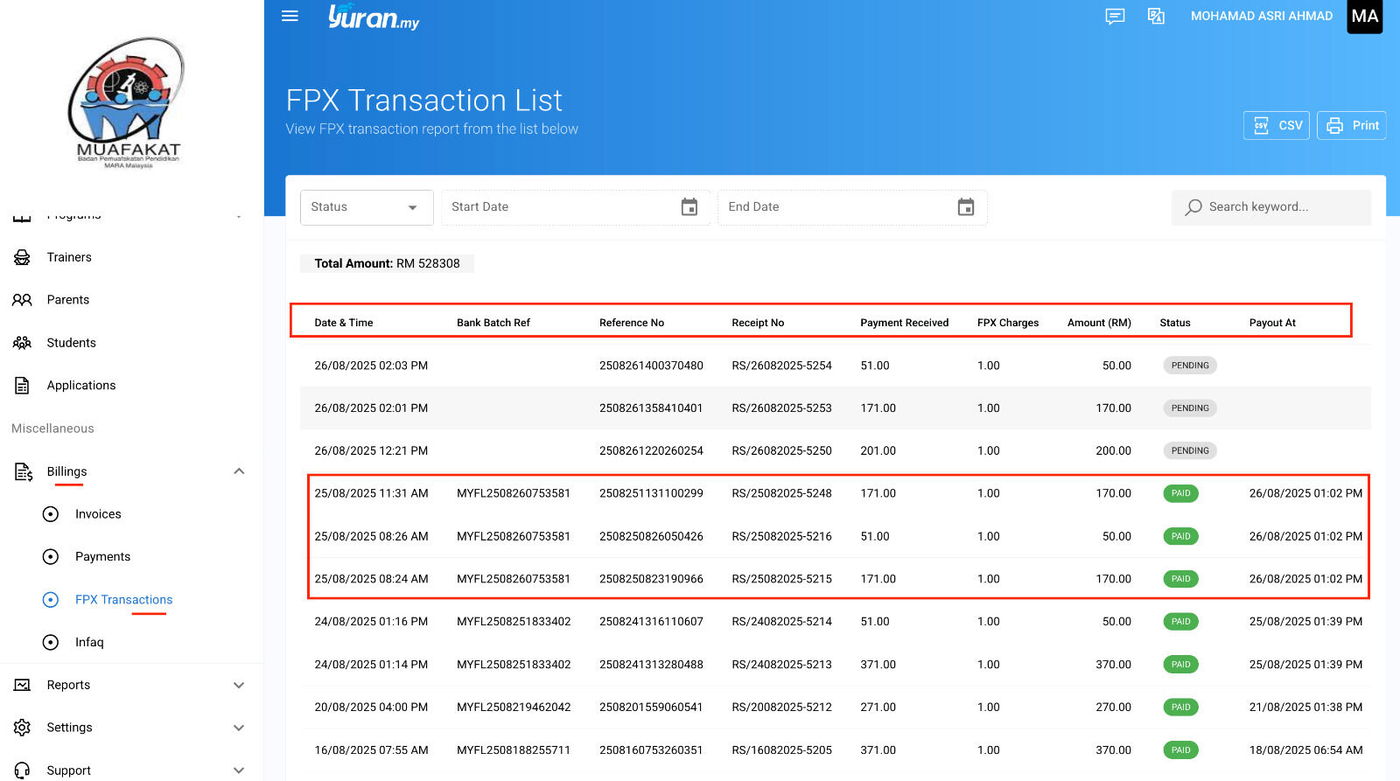The width and height of the screenshot is (1400, 781).
Task: Click the MUAFAKAT organization logo
Action: tap(129, 103)
